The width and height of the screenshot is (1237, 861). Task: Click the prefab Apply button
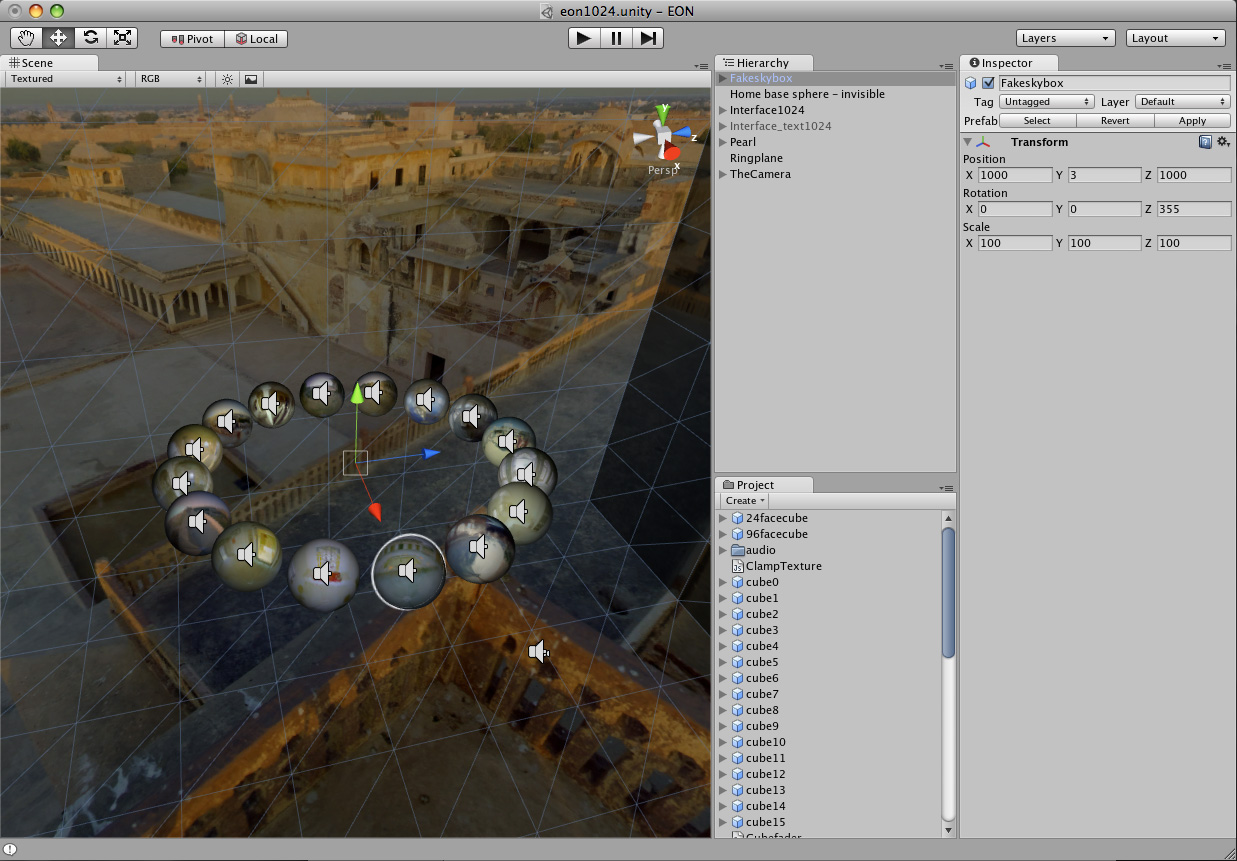coord(1192,121)
